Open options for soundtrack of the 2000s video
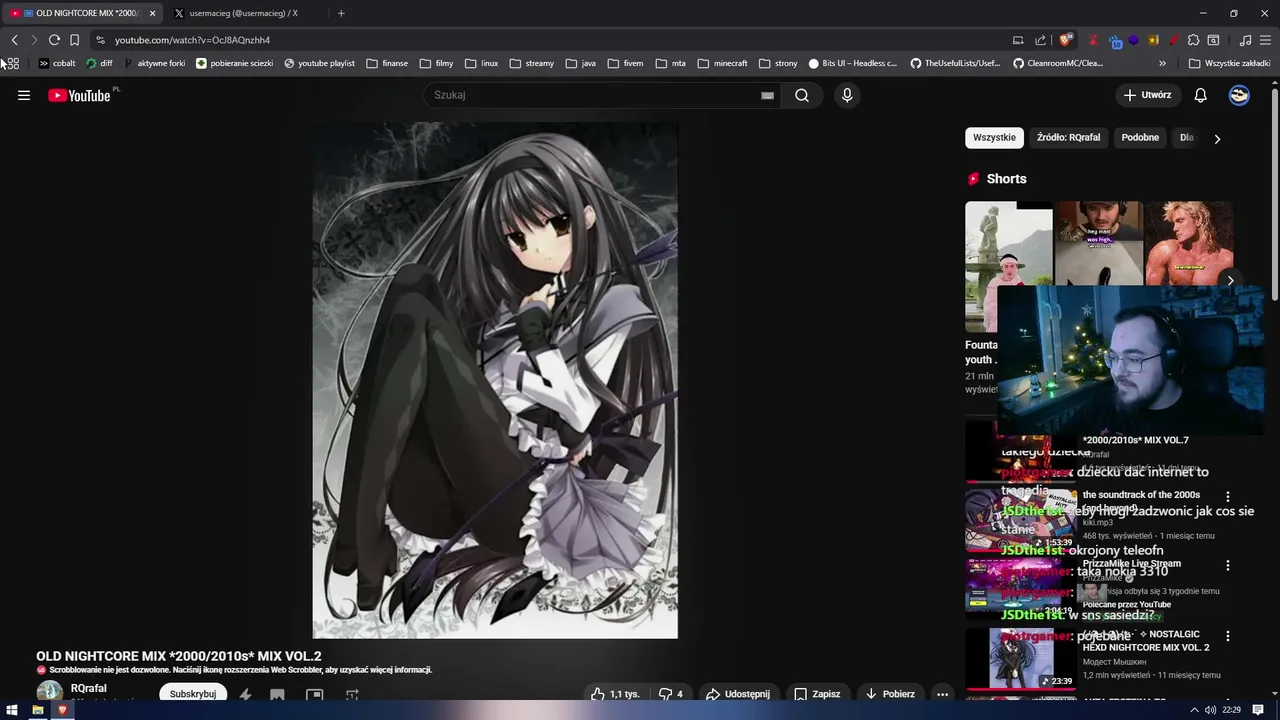The width and height of the screenshot is (1280, 720). click(1228, 496)
